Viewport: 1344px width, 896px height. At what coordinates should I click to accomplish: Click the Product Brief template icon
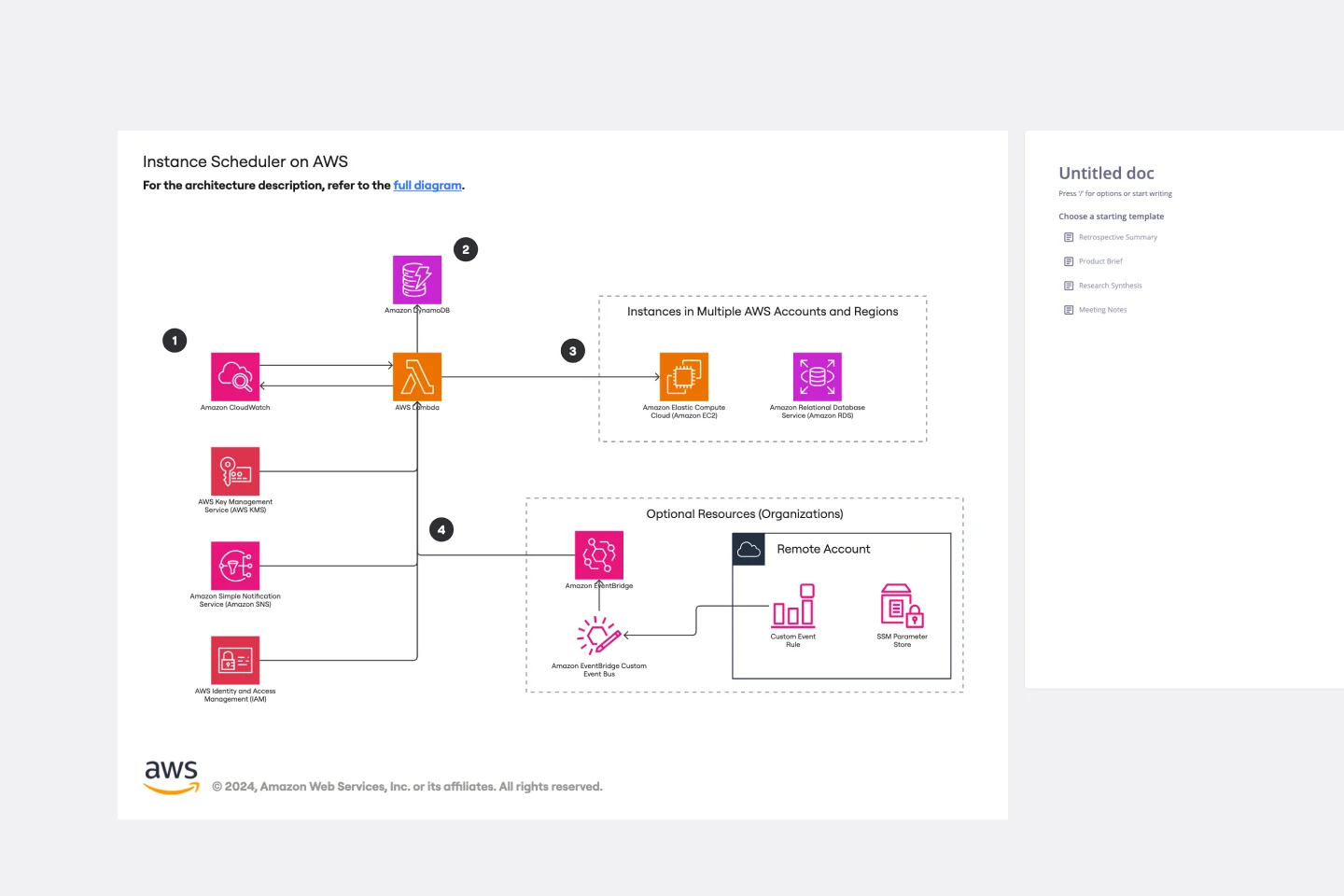(1069, 261)
